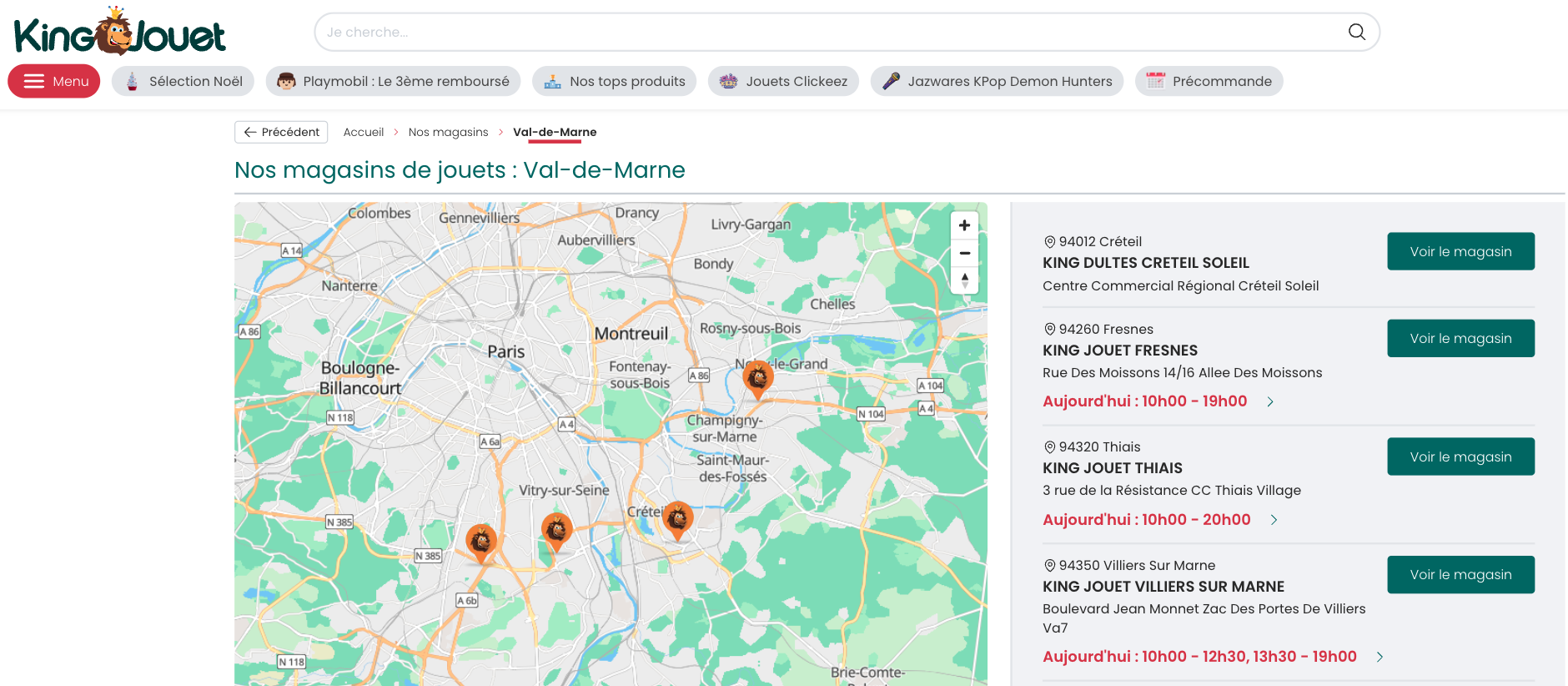This screenshot has height=686, width=1568.
Task: View the Créteil Soleil store
Action: point(1460,251)
